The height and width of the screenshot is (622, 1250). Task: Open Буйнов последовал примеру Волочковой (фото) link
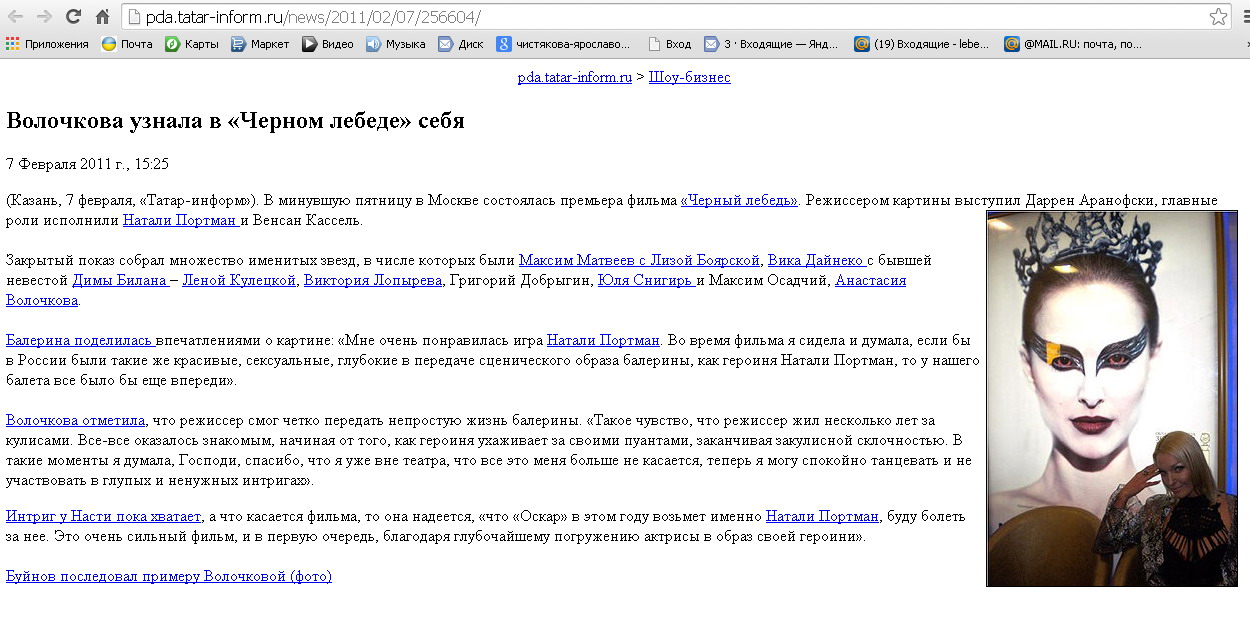(x=169, y=576)
